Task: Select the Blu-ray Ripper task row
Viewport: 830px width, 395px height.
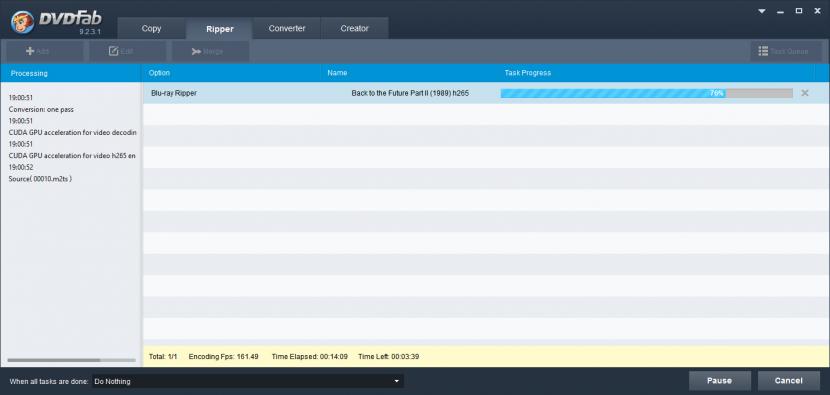Action: click(x=485, y=93)
